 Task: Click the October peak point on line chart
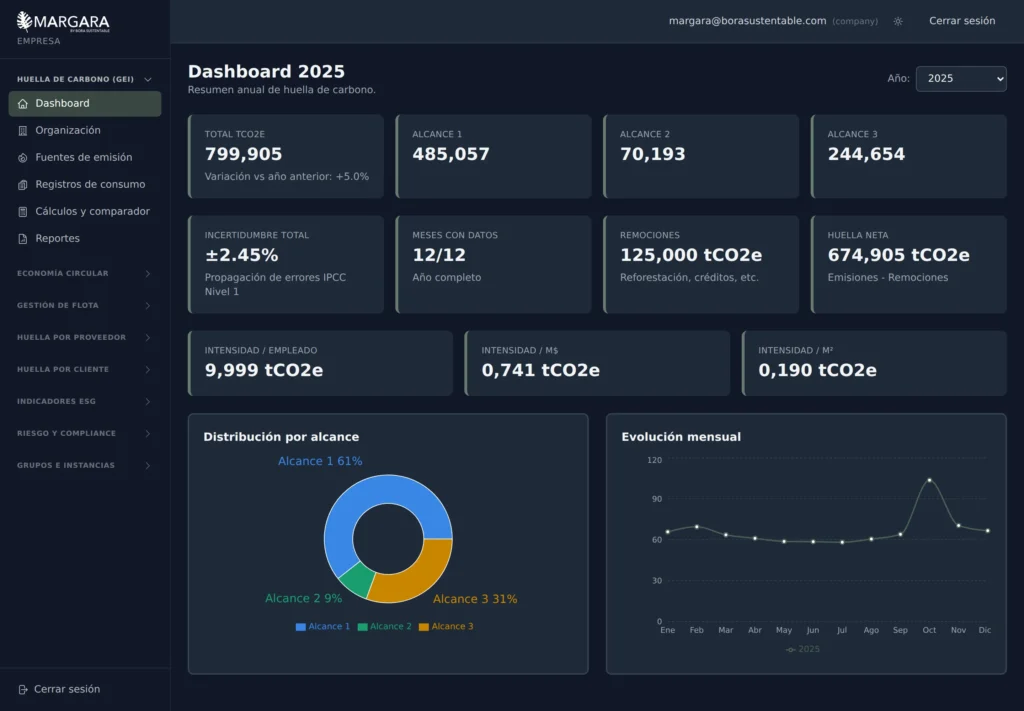929,480
